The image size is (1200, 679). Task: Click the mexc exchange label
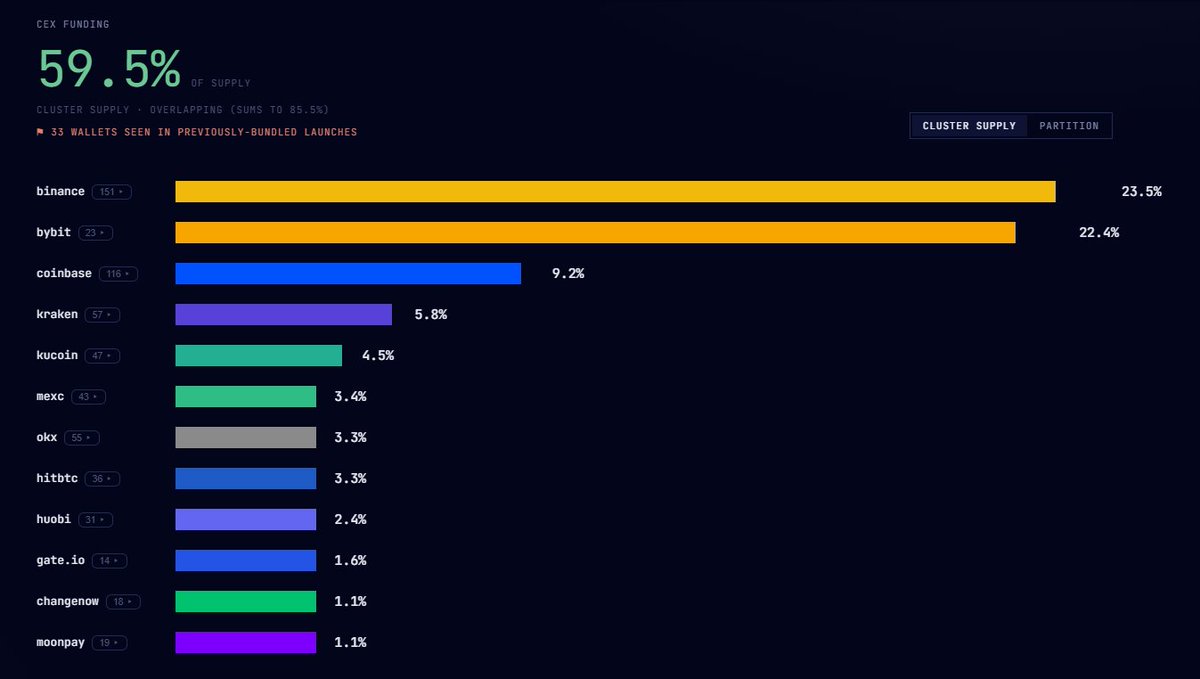50,396
